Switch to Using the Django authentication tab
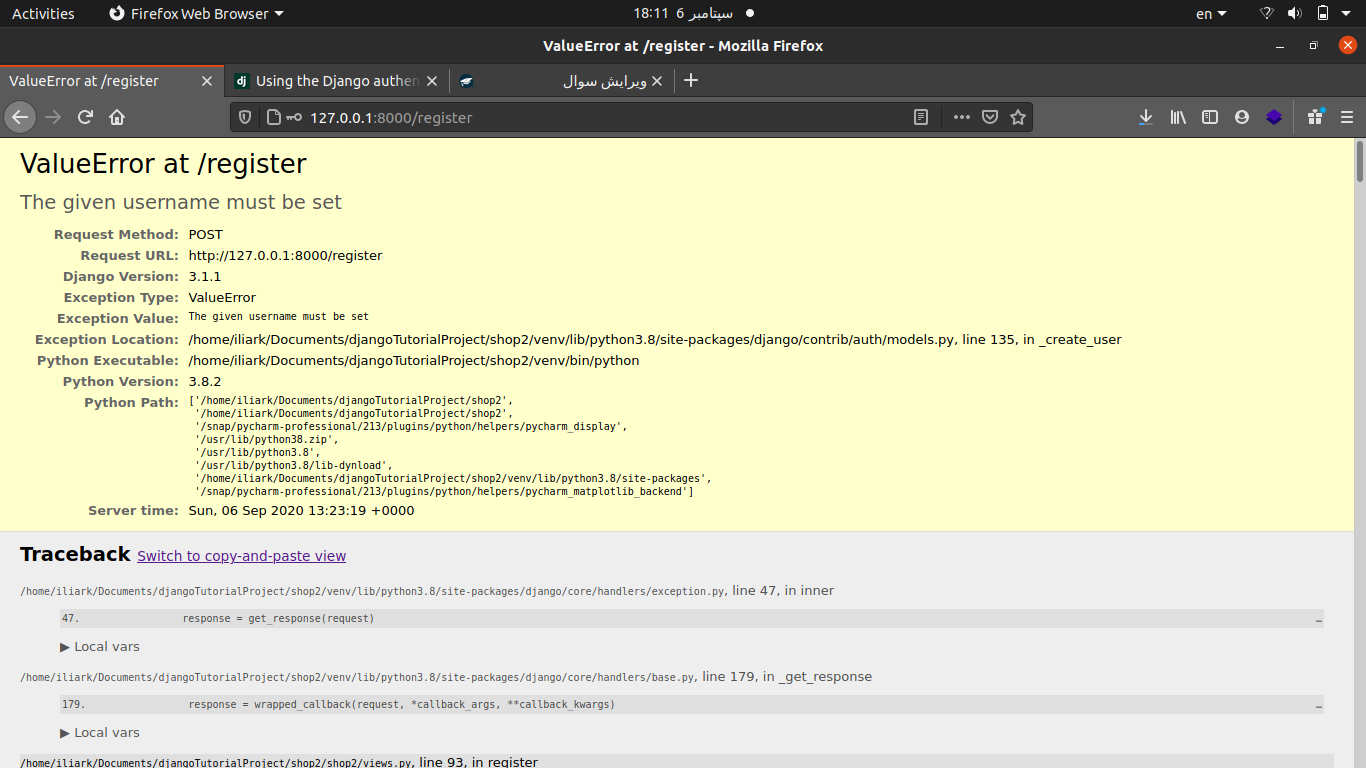The height and width of the screenshot is (768, 1366). click(335, 81)
